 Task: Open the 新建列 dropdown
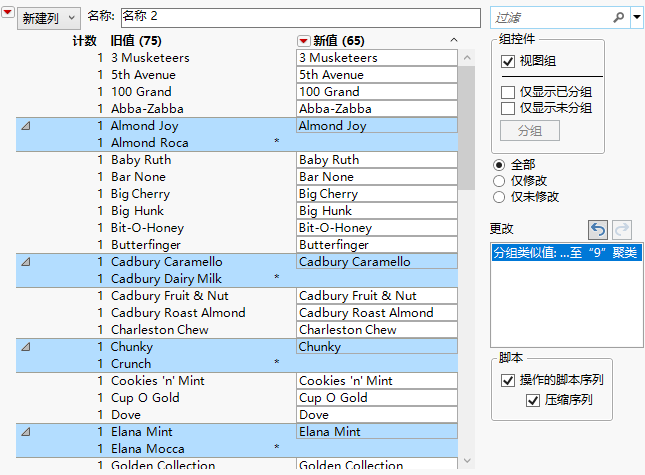tap(48, 18)
